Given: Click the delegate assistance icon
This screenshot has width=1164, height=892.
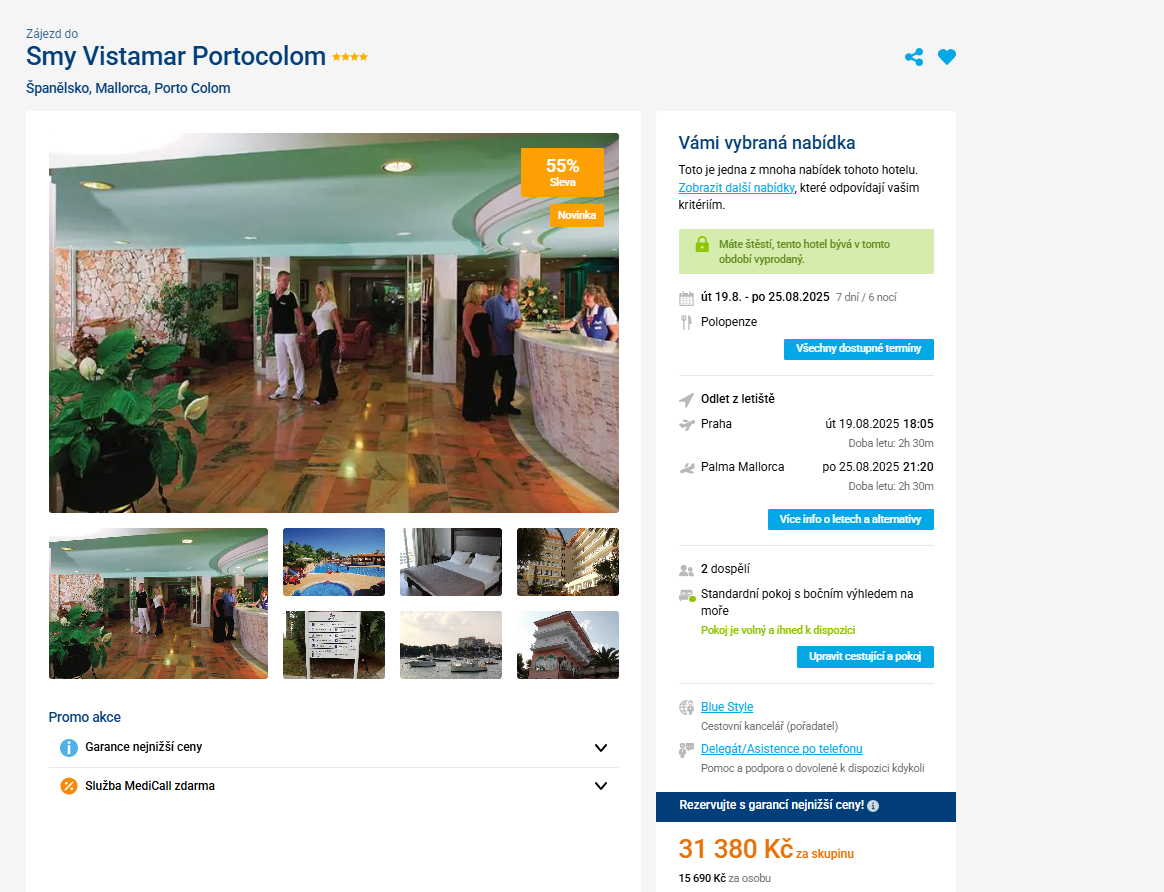Looking at the screenshot, I should coord(686,750).
